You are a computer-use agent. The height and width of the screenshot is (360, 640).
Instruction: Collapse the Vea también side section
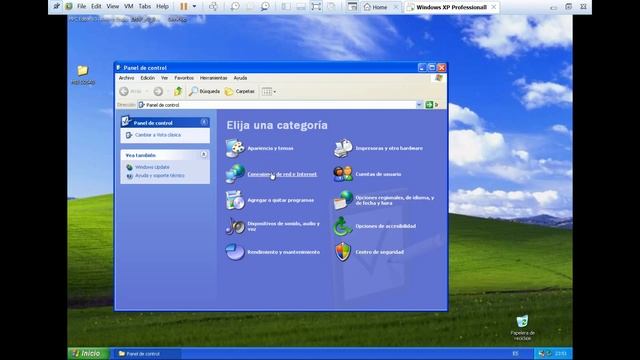pyautogui.click(x=204, y=155)
